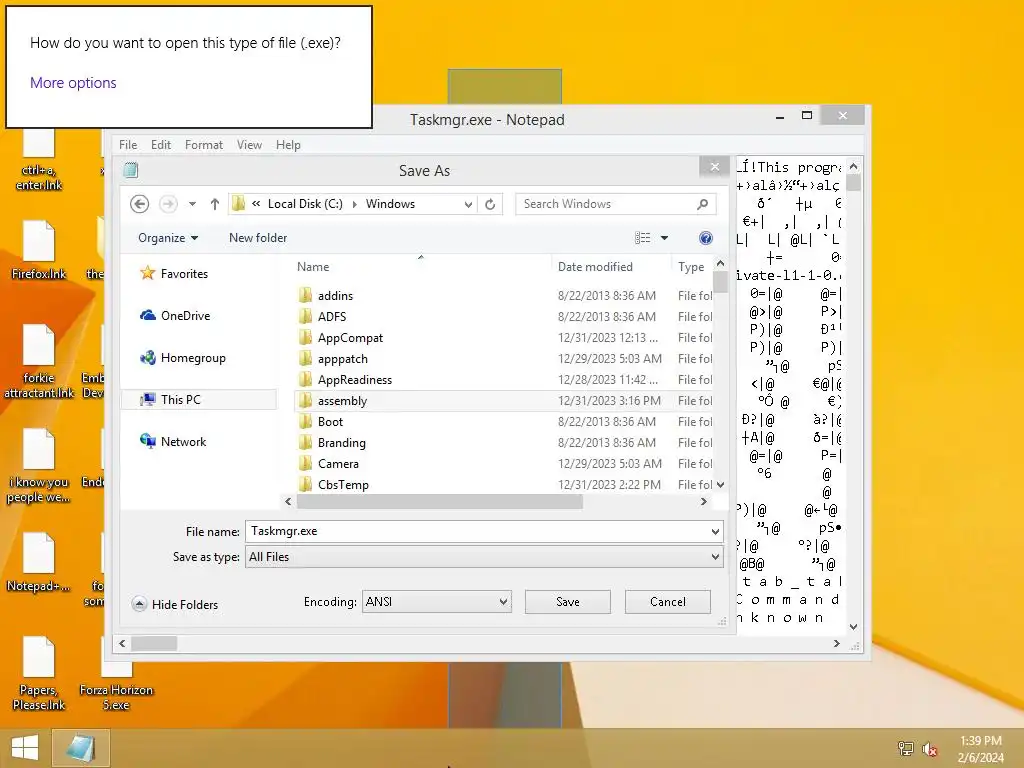This screenshot has height=768, width=1024.
Task: Open the Windows Start button
Action: click(x=24, y=748)
